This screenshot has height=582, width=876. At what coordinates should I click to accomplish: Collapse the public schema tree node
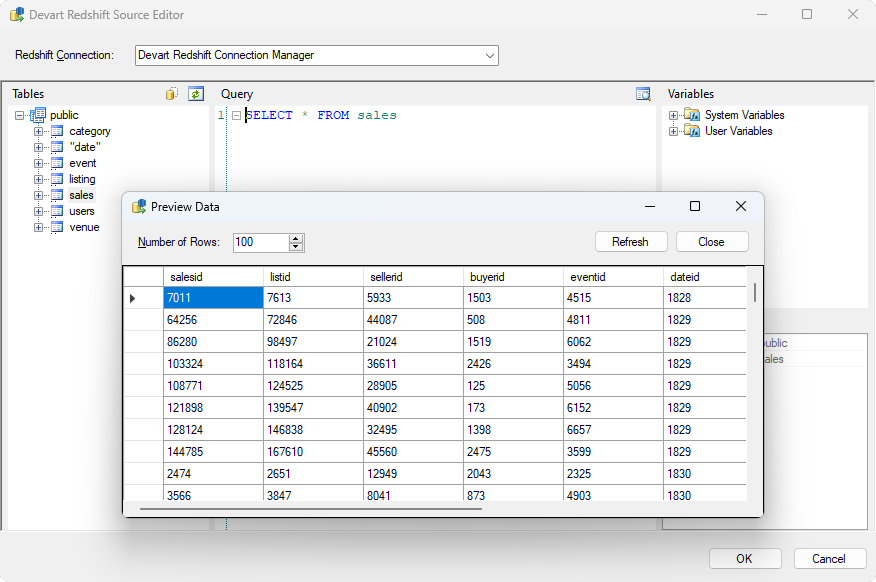point(20,115)
